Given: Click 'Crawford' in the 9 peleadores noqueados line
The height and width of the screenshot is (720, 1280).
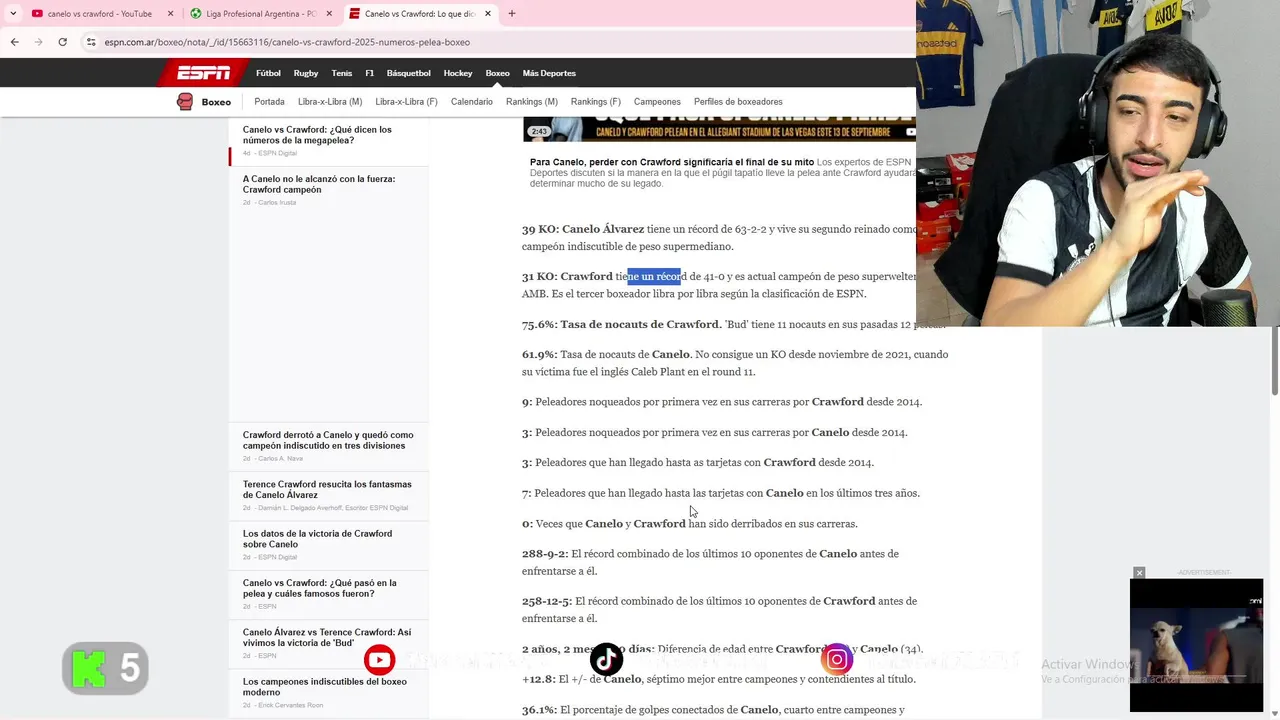Looking at the screenshot, I should [838, 402].
